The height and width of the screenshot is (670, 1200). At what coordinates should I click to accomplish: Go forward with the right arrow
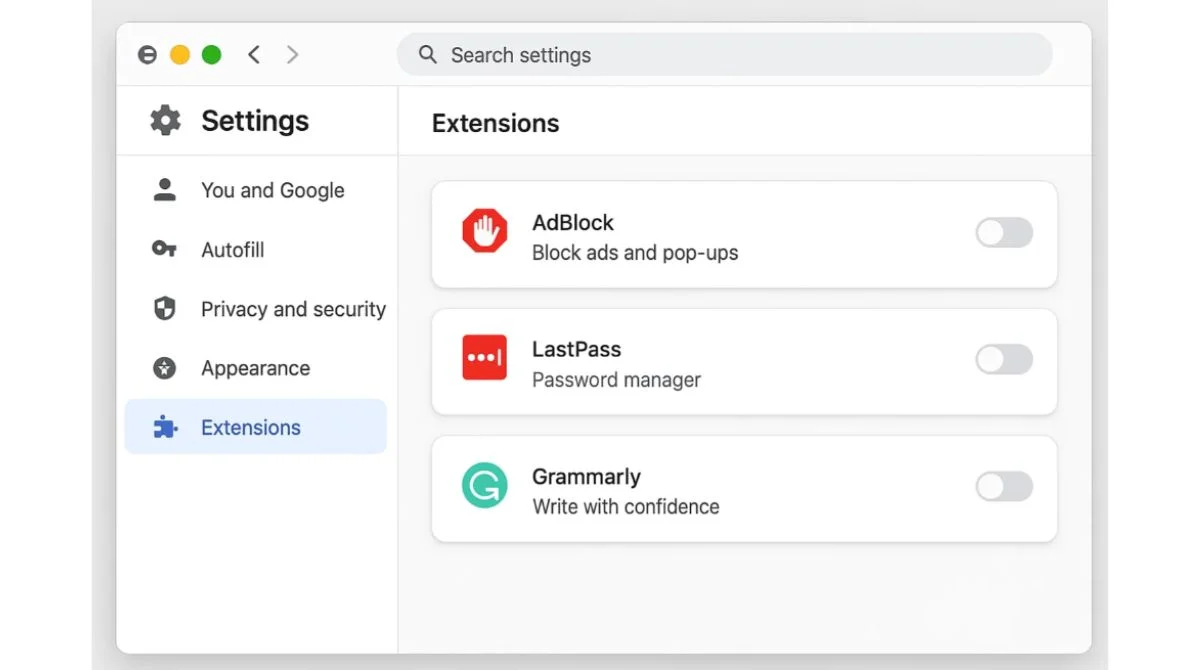click(x=292, y=55)
